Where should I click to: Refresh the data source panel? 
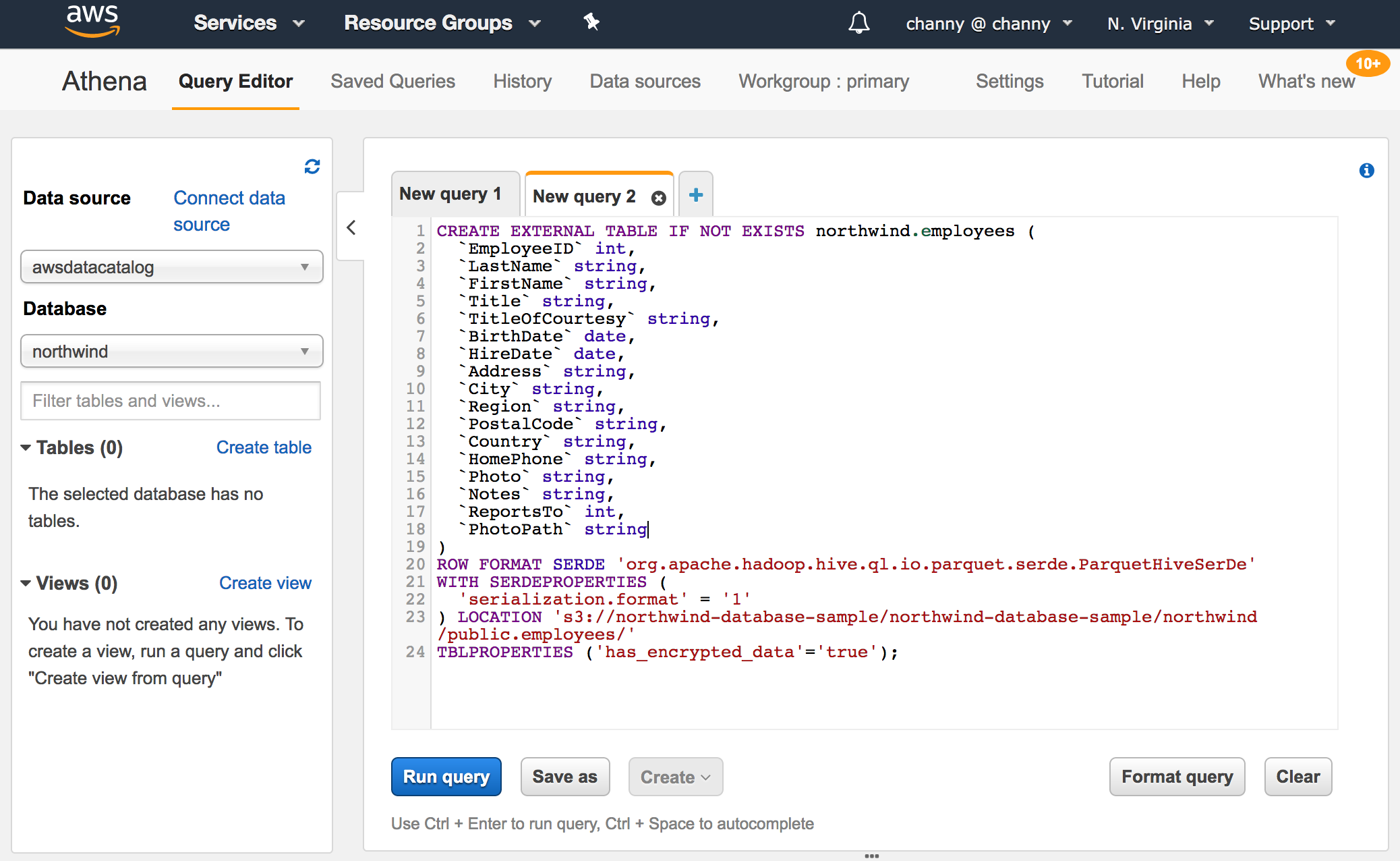point(312,167)
